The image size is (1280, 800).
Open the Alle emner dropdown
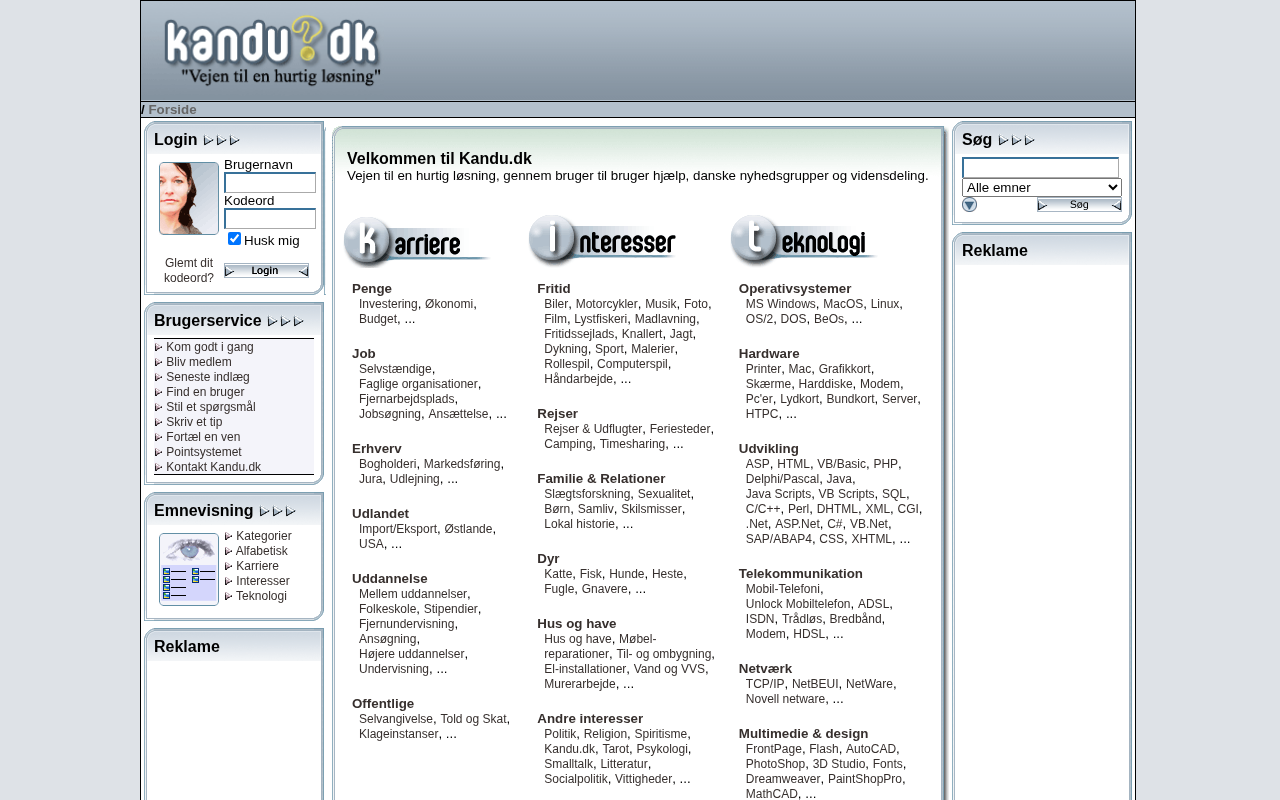pos(1042,188)
